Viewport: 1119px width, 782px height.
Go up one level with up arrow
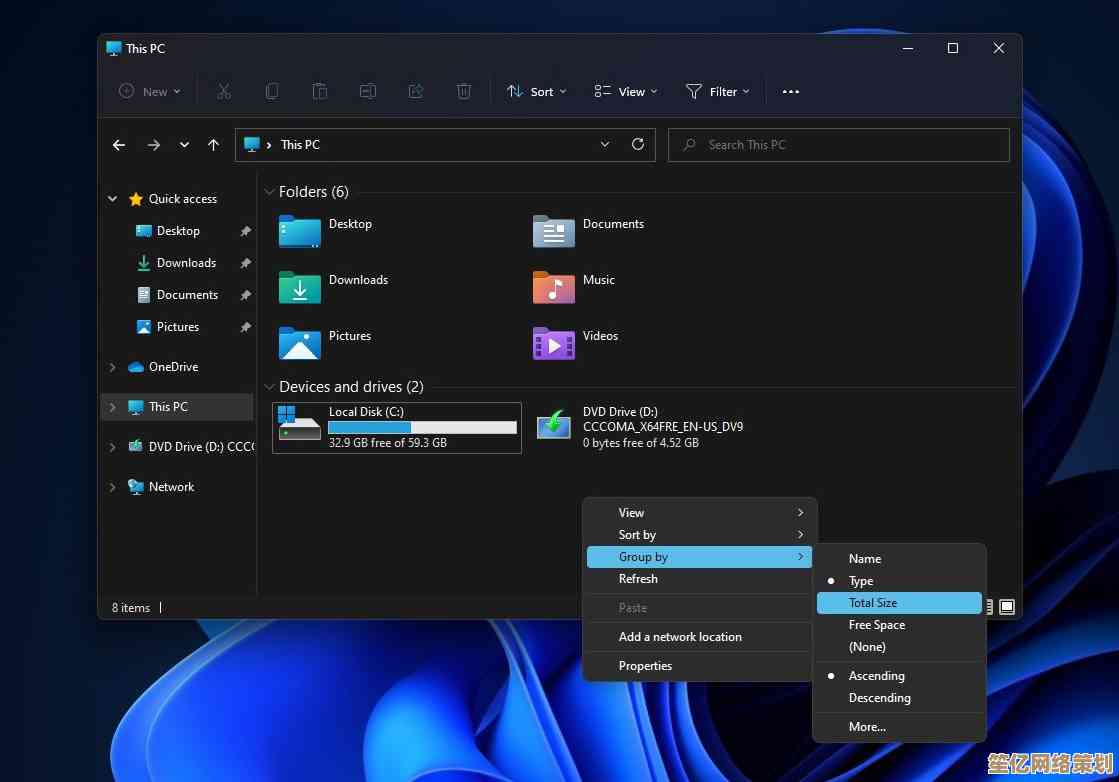(x=213, y=145)
